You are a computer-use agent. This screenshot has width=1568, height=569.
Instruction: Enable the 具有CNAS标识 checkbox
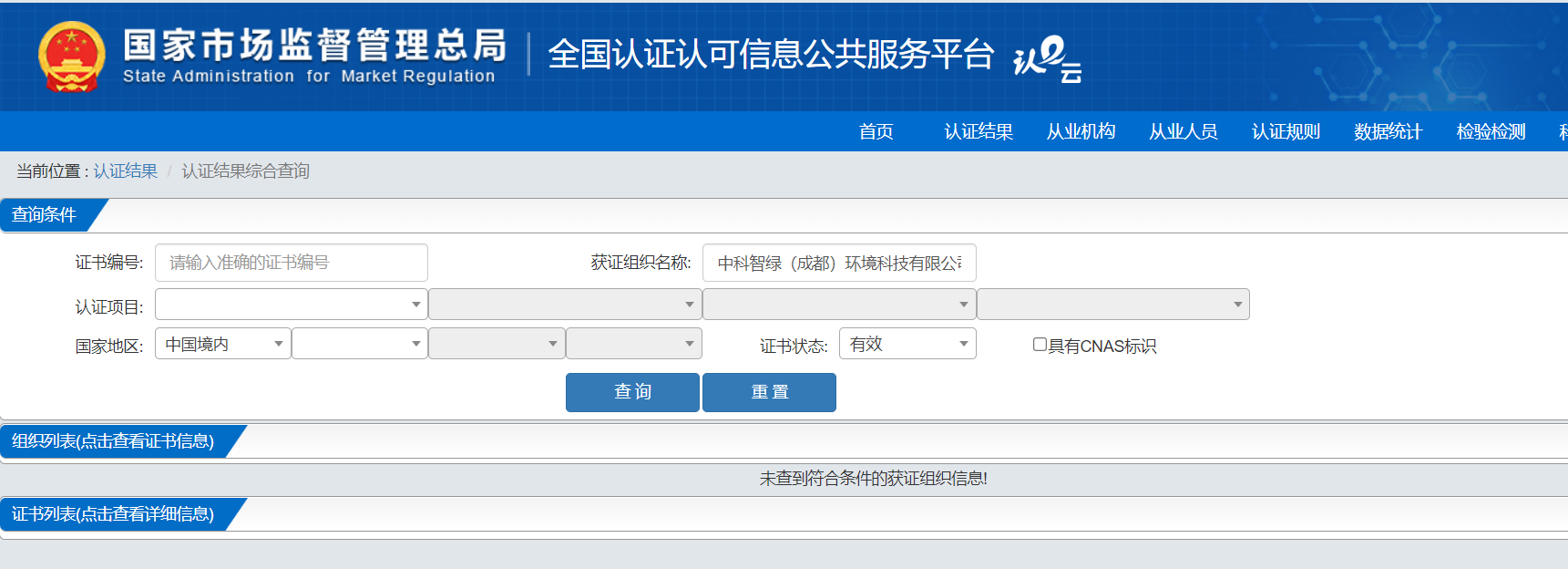tap(1040, 345)
